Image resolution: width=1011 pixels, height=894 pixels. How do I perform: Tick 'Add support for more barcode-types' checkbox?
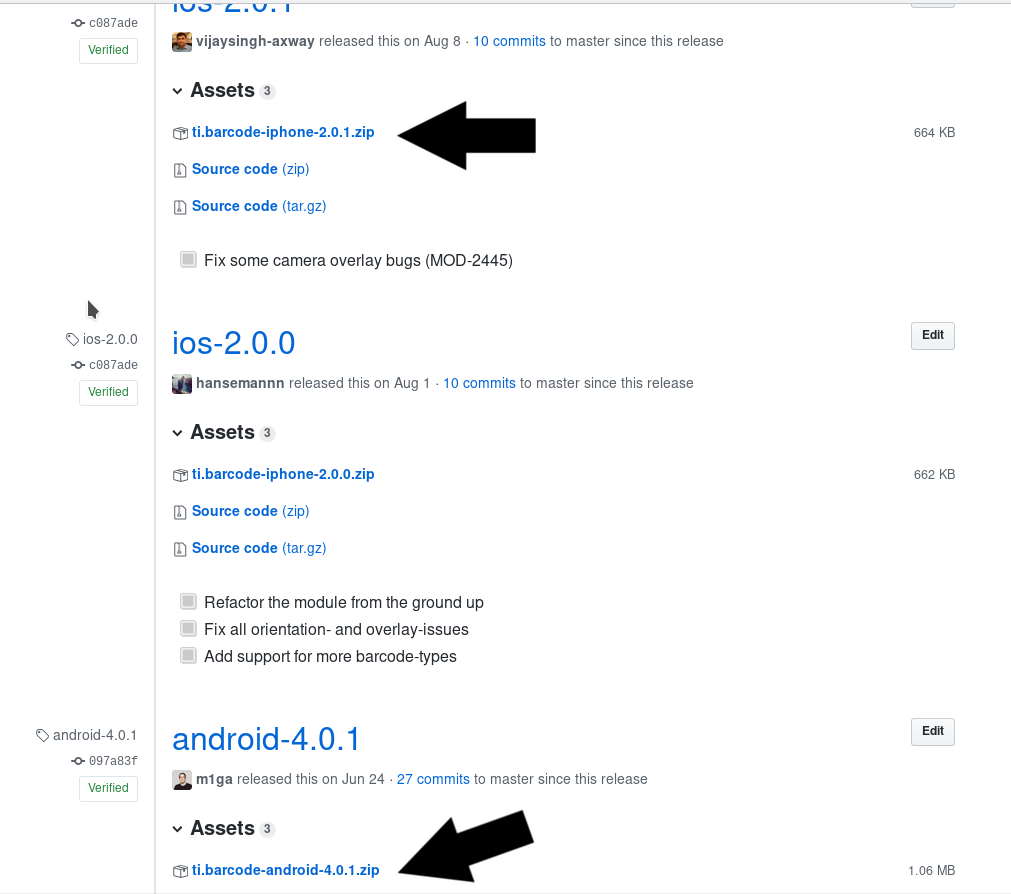click(x=188, y=656)
